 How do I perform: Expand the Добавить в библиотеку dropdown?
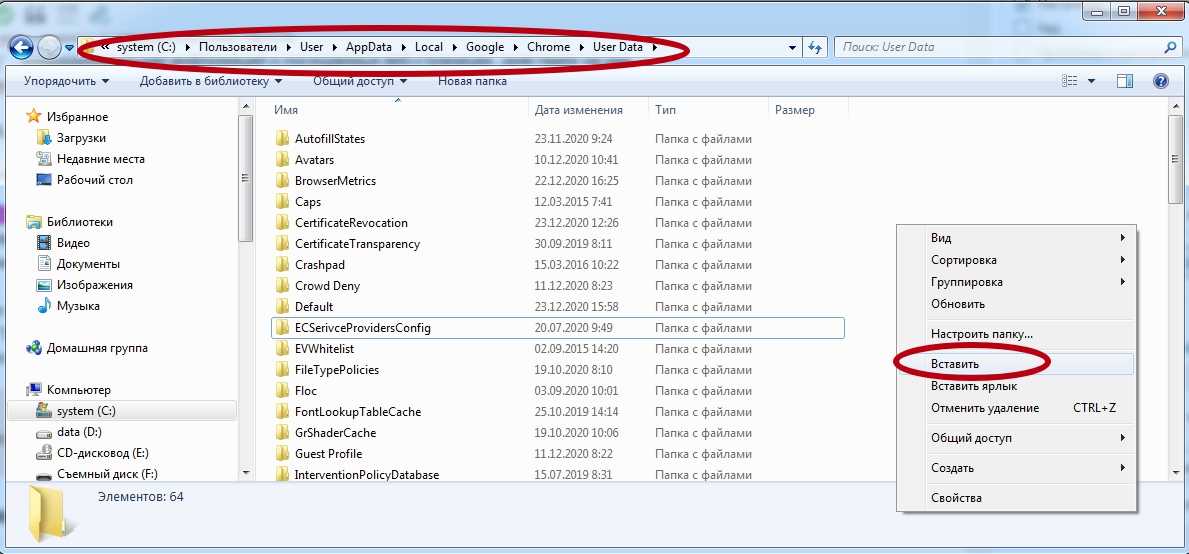210,81
